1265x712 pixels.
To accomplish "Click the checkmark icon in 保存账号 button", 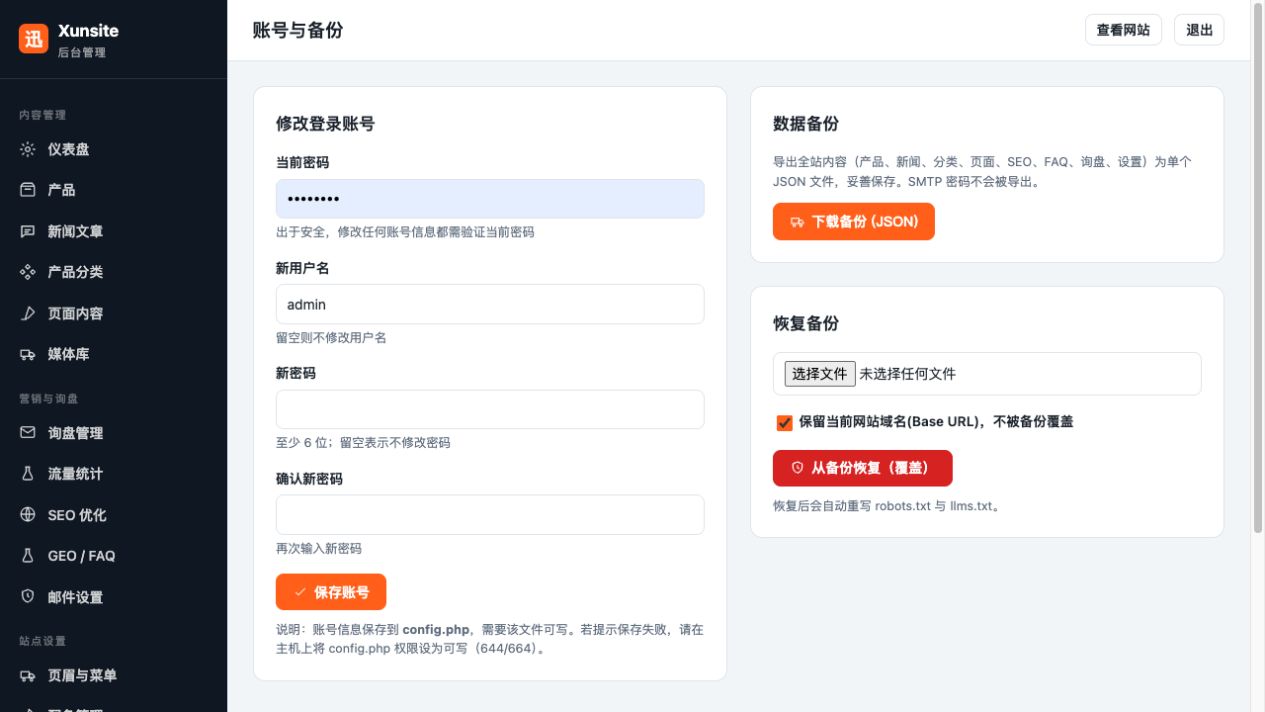I will coord(300,592).
